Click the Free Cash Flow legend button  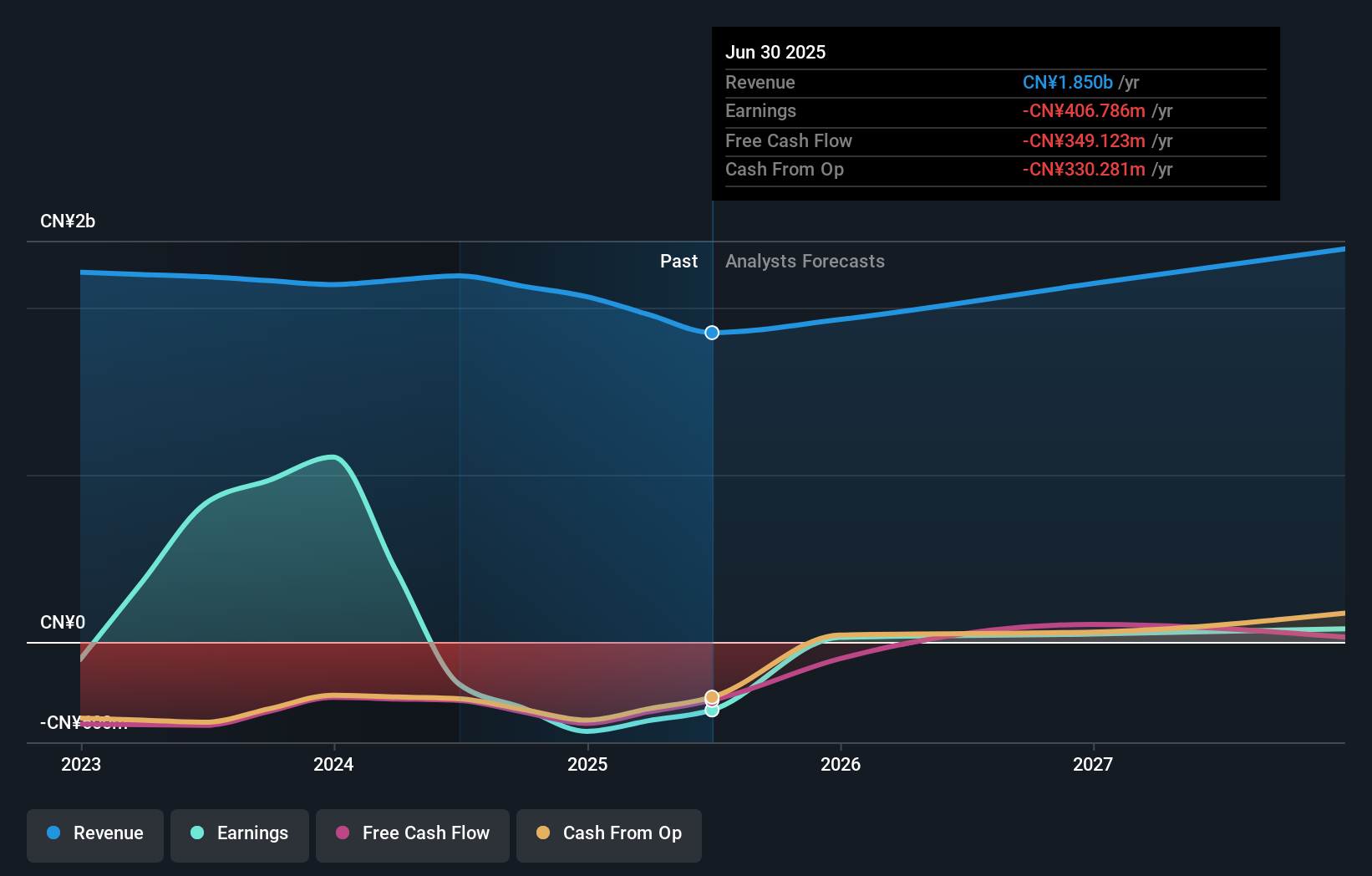[412, 833]
